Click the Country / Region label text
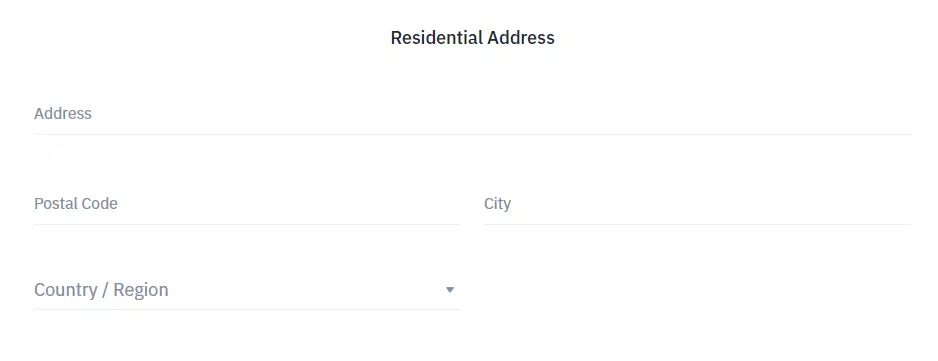Image resolution: width=938 pixels, height=361 pixels. [x=101, y=290]
